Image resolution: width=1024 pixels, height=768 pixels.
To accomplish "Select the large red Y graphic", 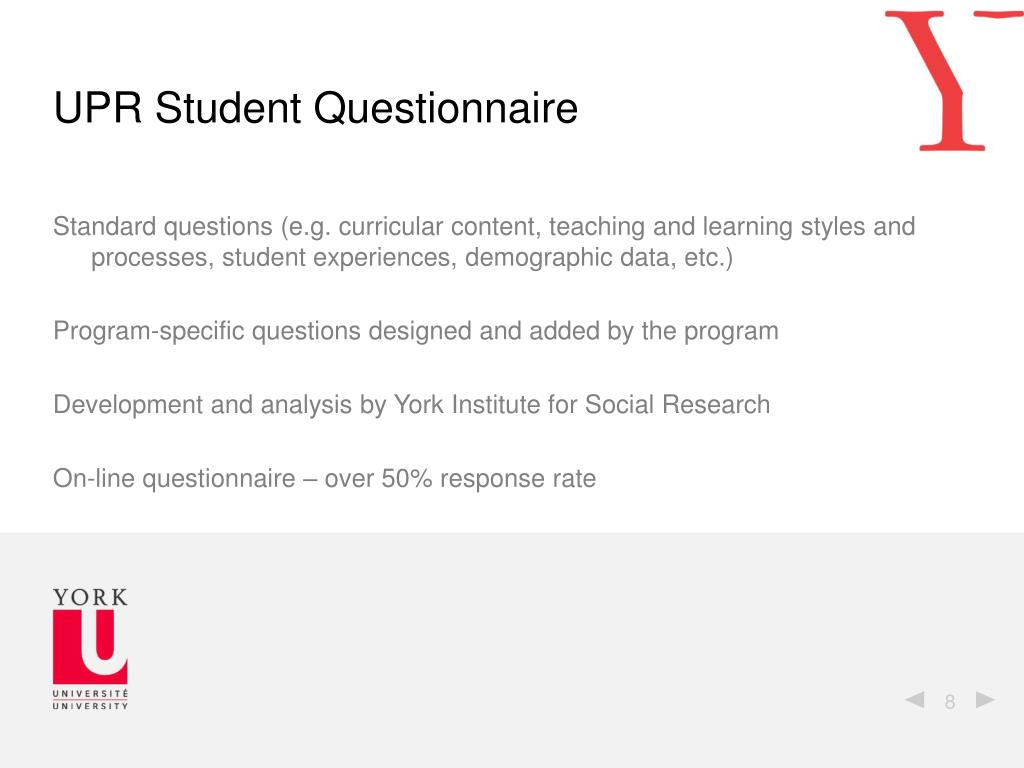I will (x=953, y=80).
